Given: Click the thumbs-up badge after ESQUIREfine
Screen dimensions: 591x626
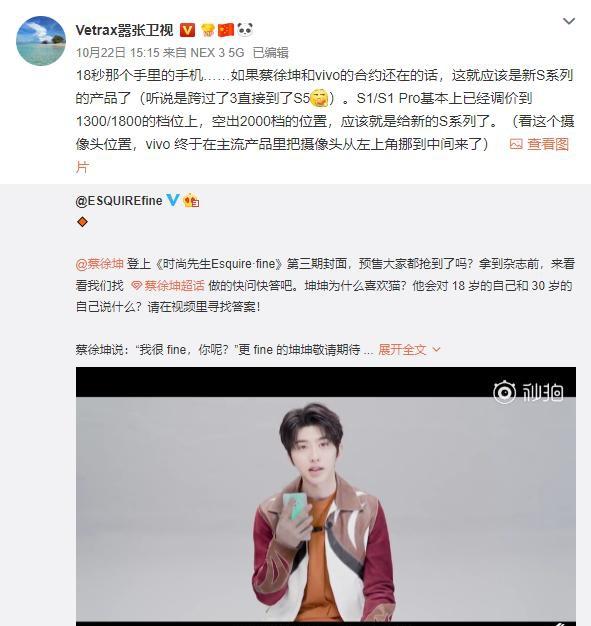Looking at the screenshot, I should [x=191, y=200].
